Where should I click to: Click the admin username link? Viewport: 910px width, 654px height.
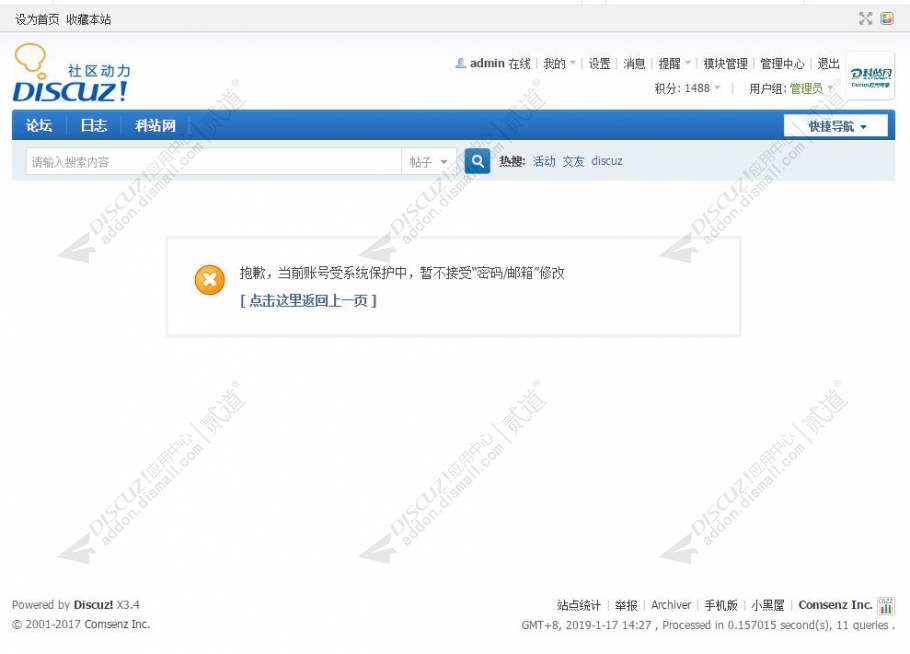click(x=486, y=63)
